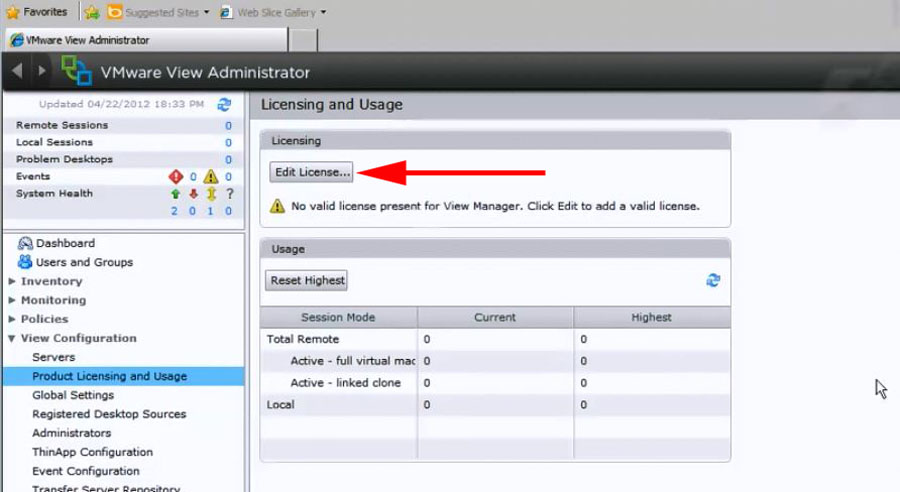Select the Total Remote row
Screen dimensions: 900x492
495,339
